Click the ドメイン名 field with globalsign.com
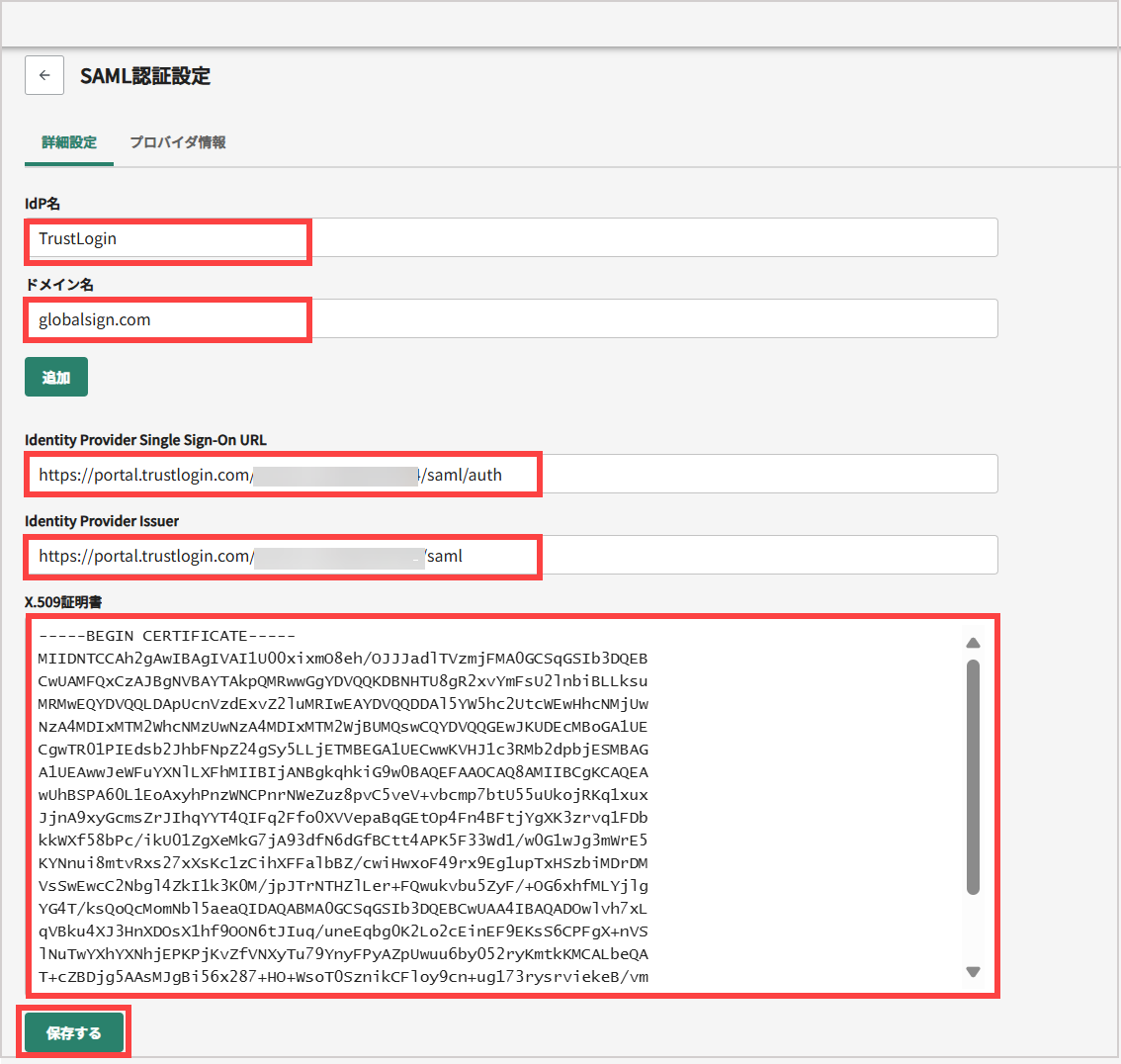 click(x=511, y=319)
